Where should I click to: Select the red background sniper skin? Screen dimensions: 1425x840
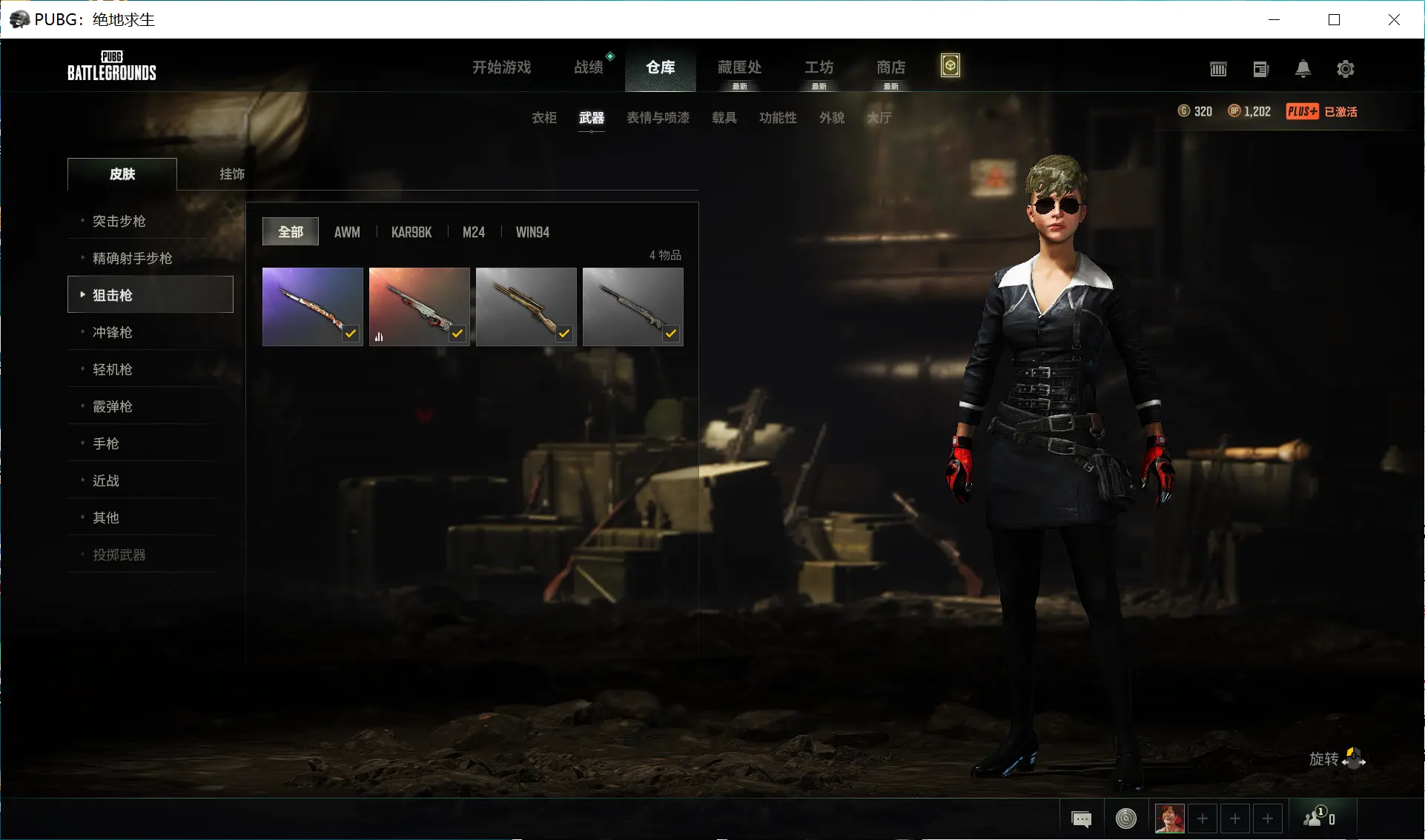[420, 307]
